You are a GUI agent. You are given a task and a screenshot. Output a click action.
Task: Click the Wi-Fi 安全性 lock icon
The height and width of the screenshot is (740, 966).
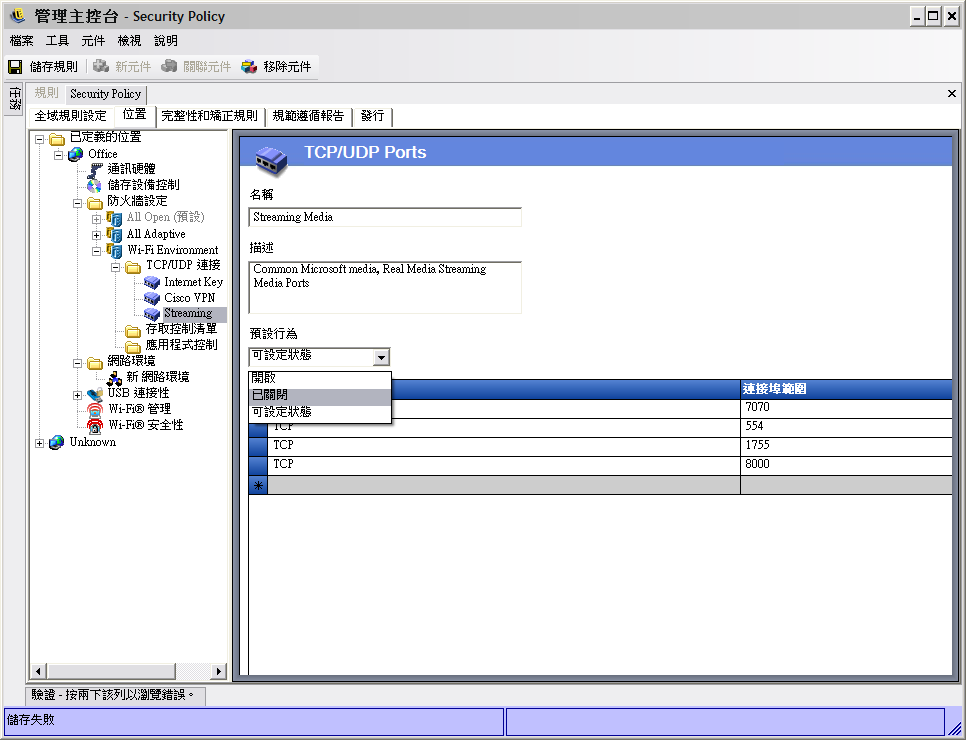click(x=95, y=426)
